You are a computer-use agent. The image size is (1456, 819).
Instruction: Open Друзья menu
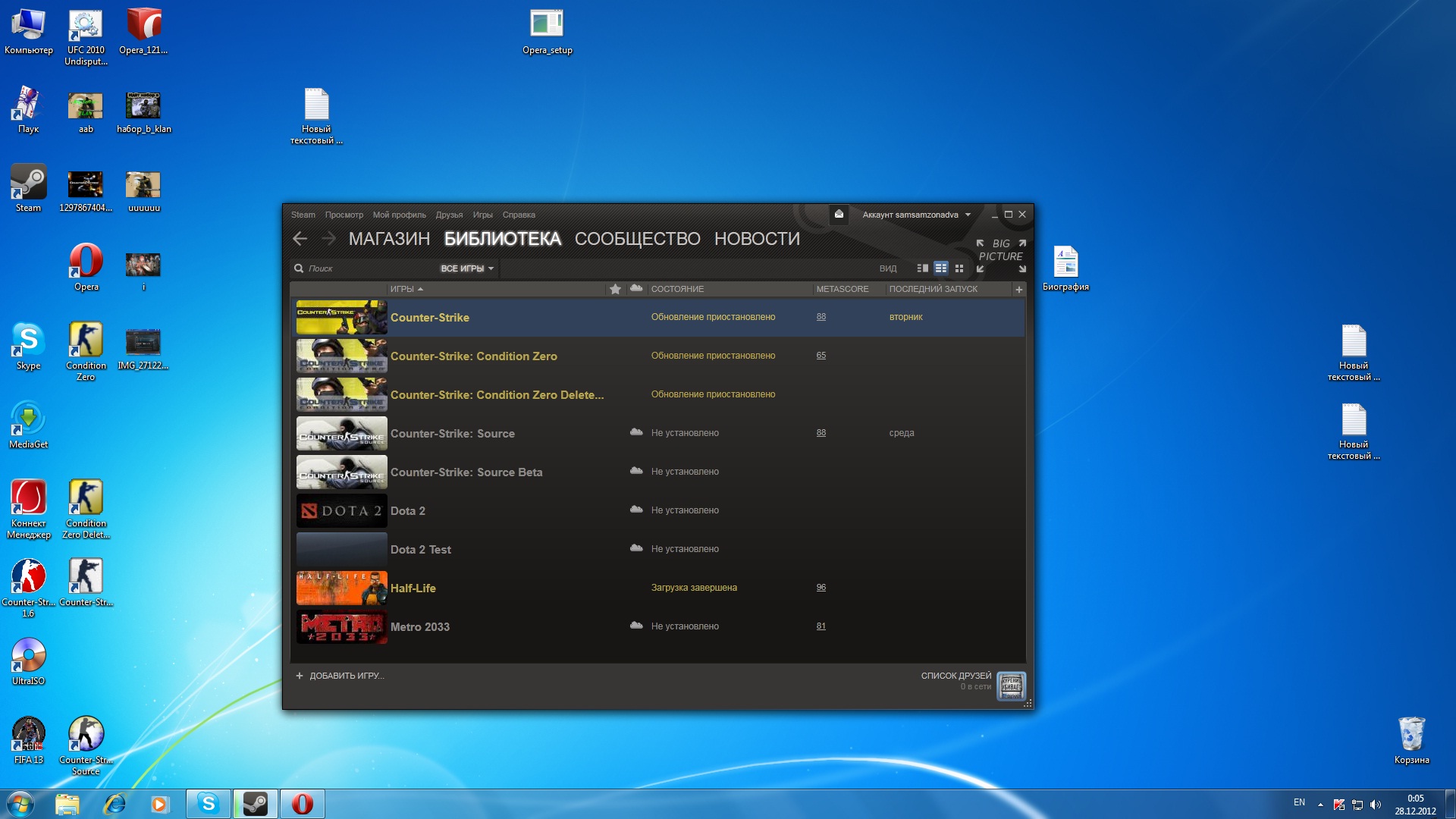[449, 215]
